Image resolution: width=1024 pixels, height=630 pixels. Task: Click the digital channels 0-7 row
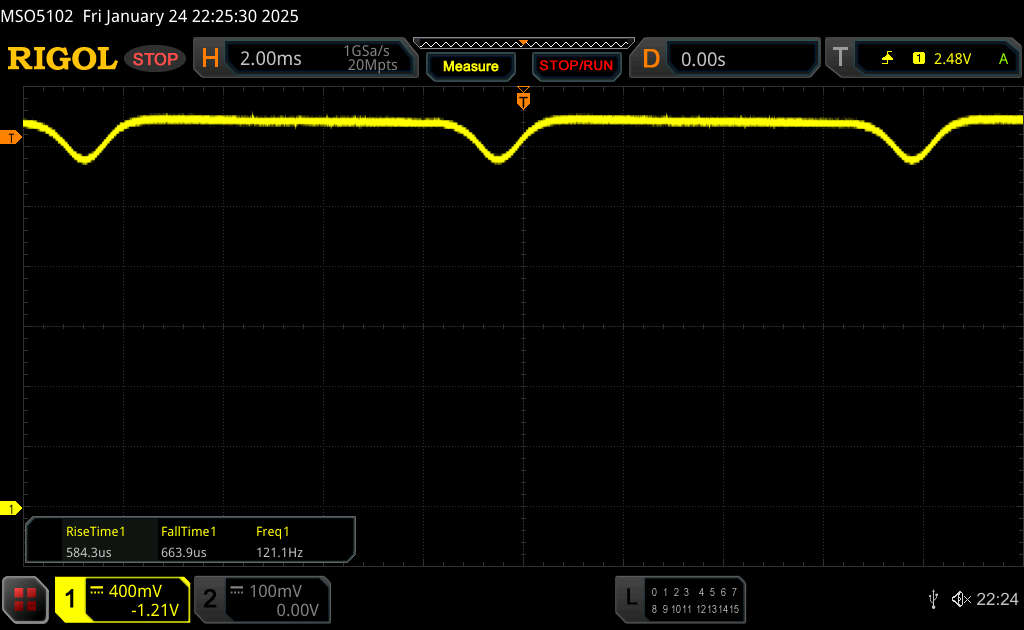coord(694,592)
